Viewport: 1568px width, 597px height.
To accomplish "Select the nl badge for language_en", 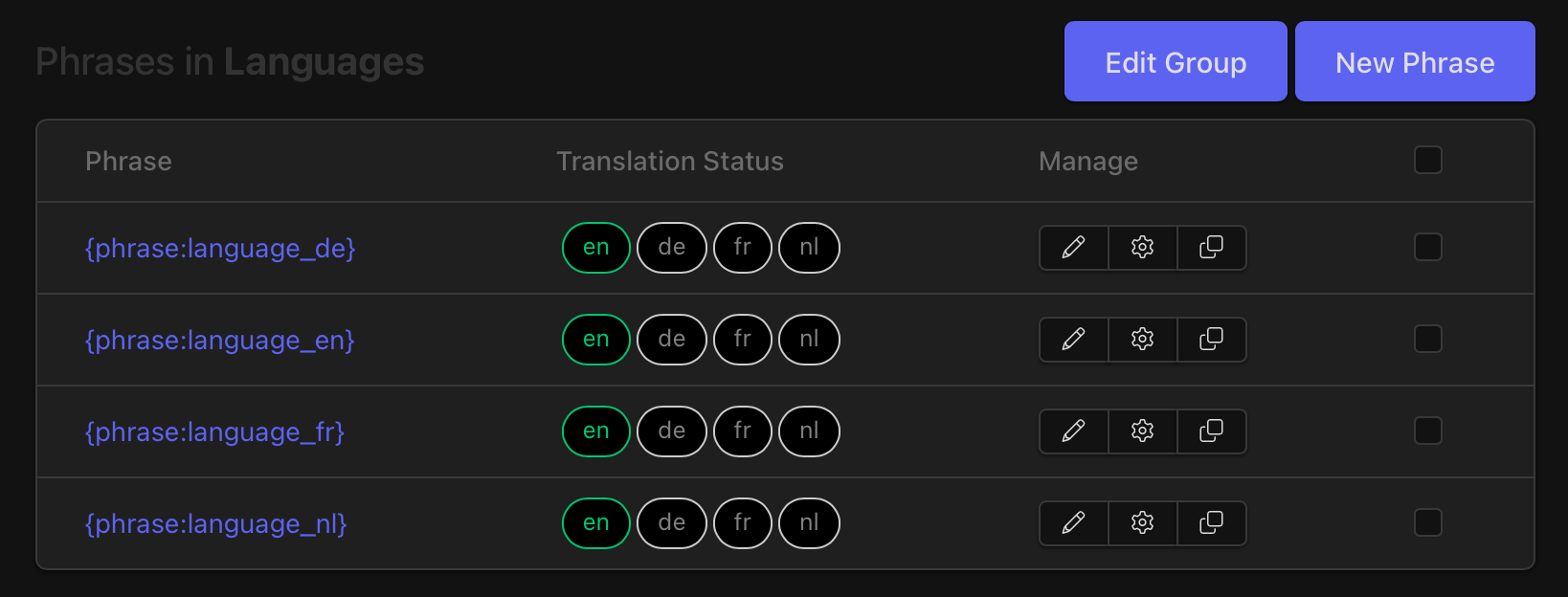I will coord(810,340).
